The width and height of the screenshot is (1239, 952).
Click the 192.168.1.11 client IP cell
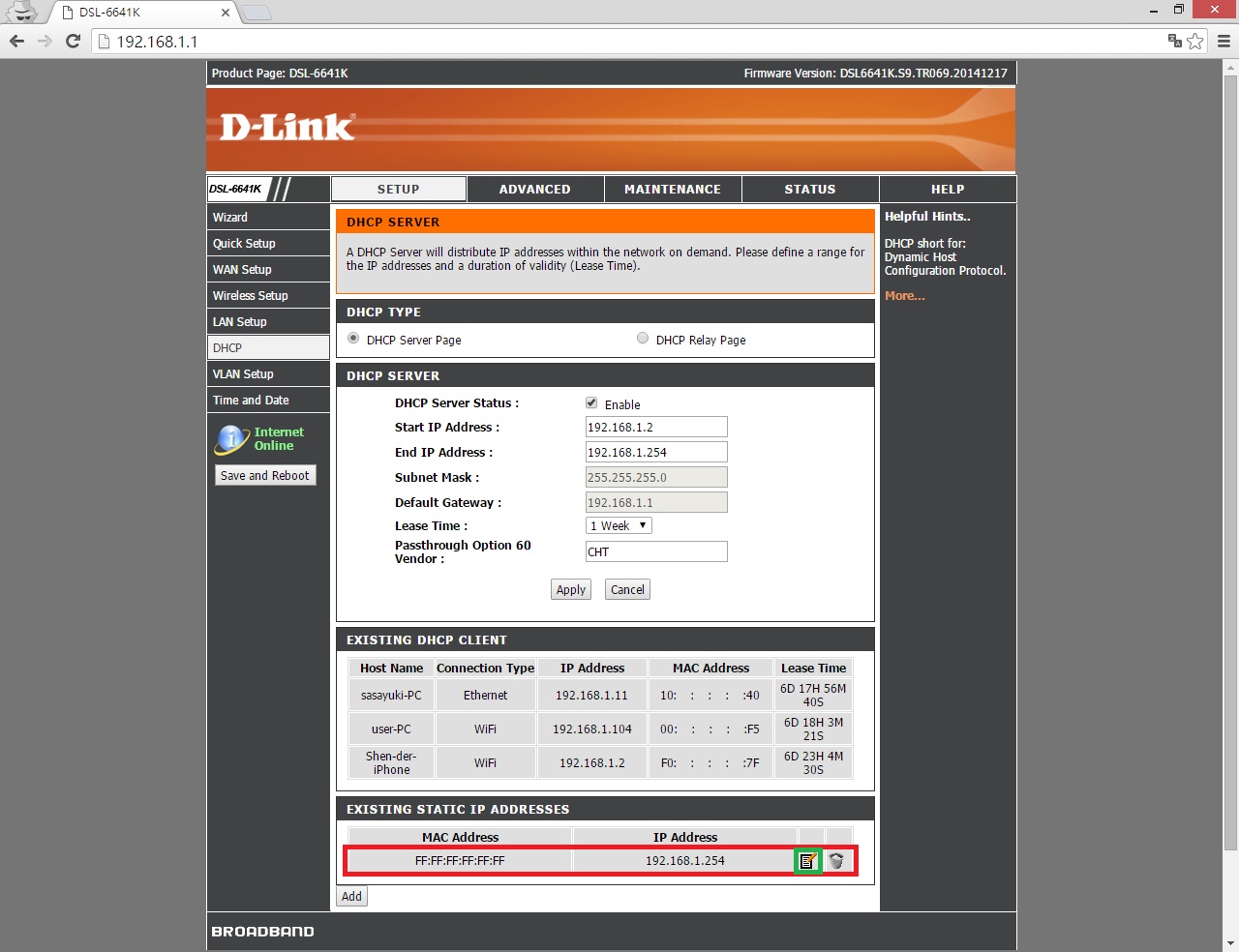click(x=591, y=695)
